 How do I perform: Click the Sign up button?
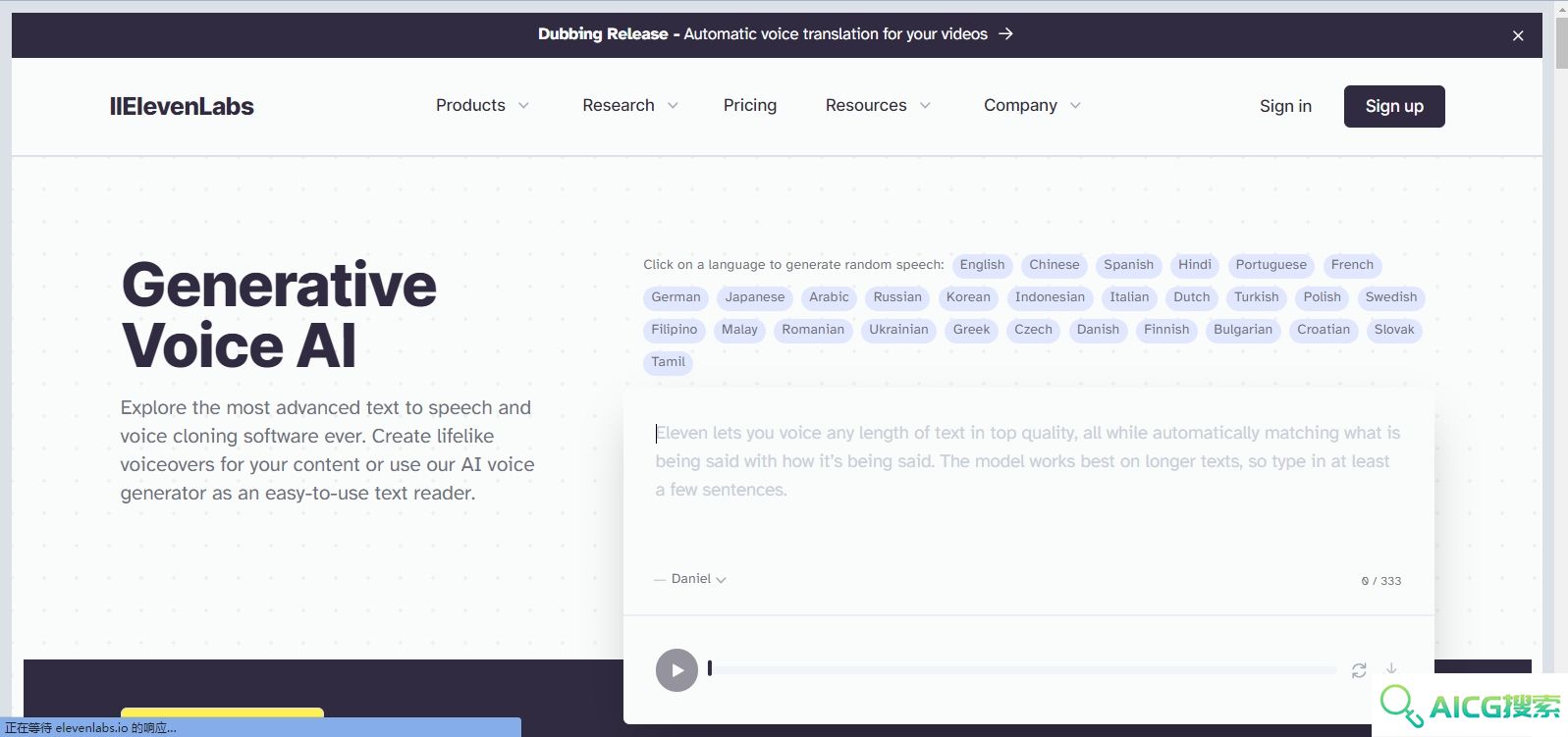[x=1394, y=106]
